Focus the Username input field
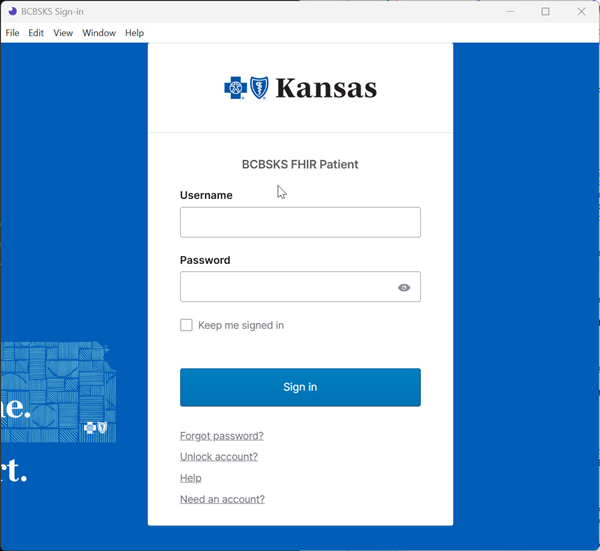 [300, 222]
